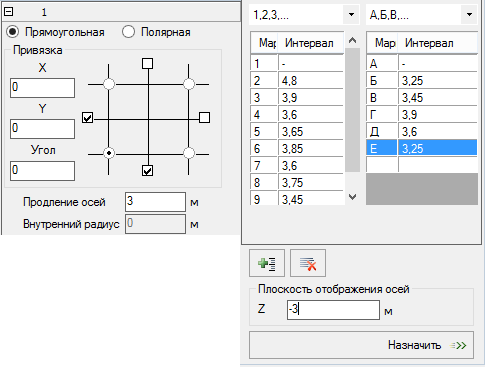Click interval cell 3,75 for axis 8
The width and height of the screenshot is (485, 367).
tap(311, 182)
